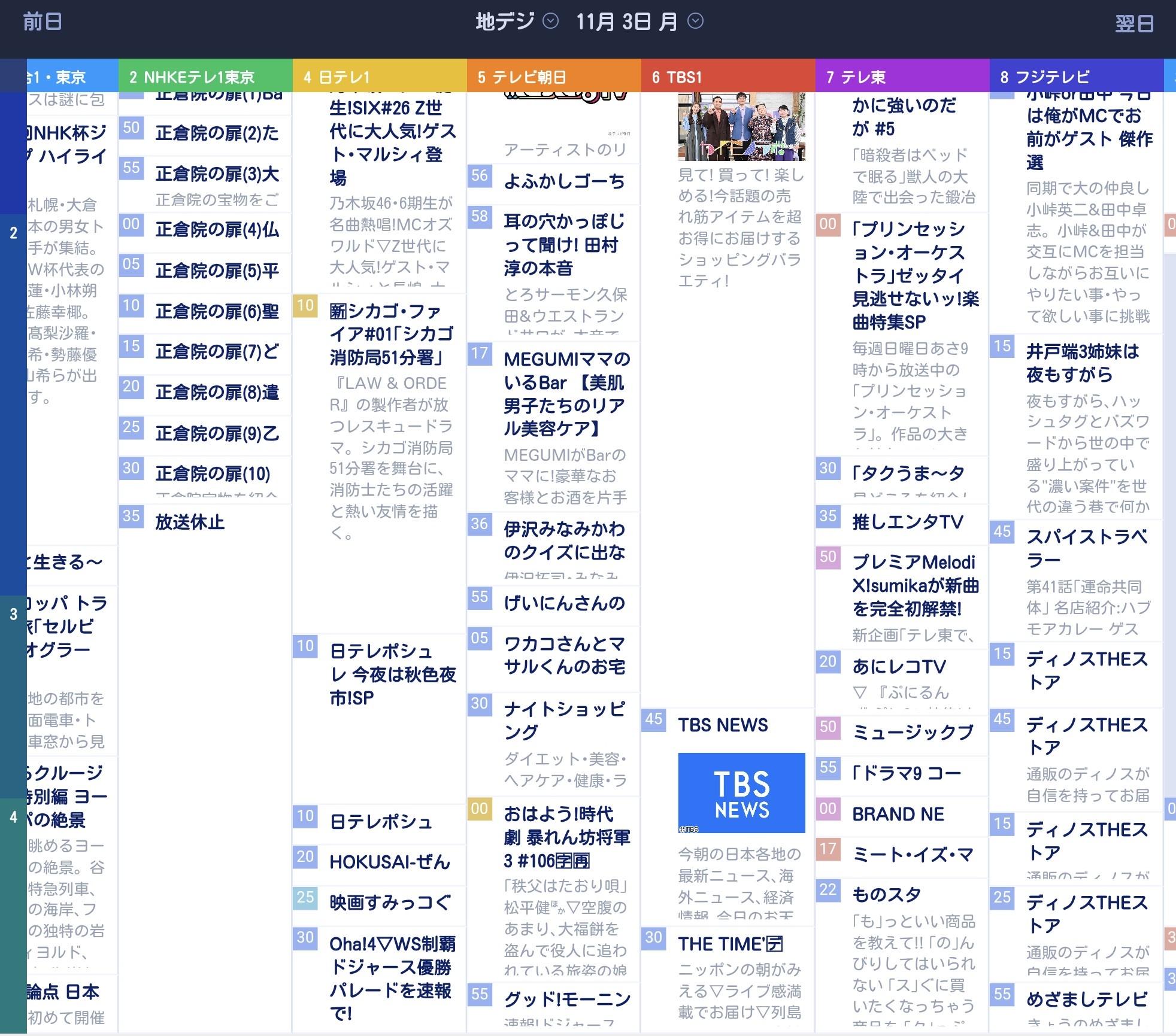Expand the 11月 3日 date picker chevron
This screenshot has height=1036, width=1176.
point(695,22)
